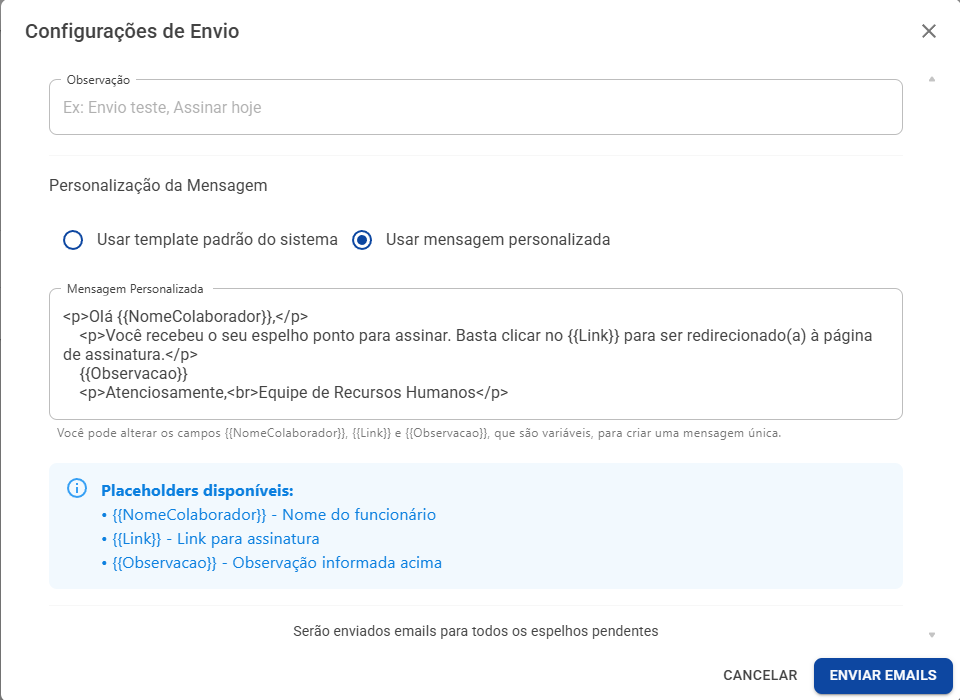
Task: Click the Olá {{NomeColaborador}} line in message
Action: point(186,317)
